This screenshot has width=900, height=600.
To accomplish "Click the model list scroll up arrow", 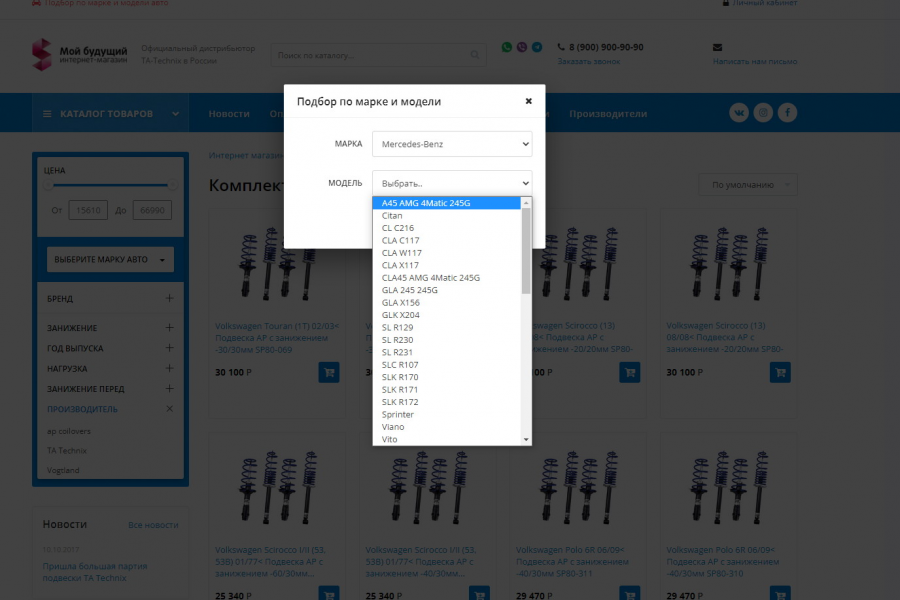I will click(526, 203).
